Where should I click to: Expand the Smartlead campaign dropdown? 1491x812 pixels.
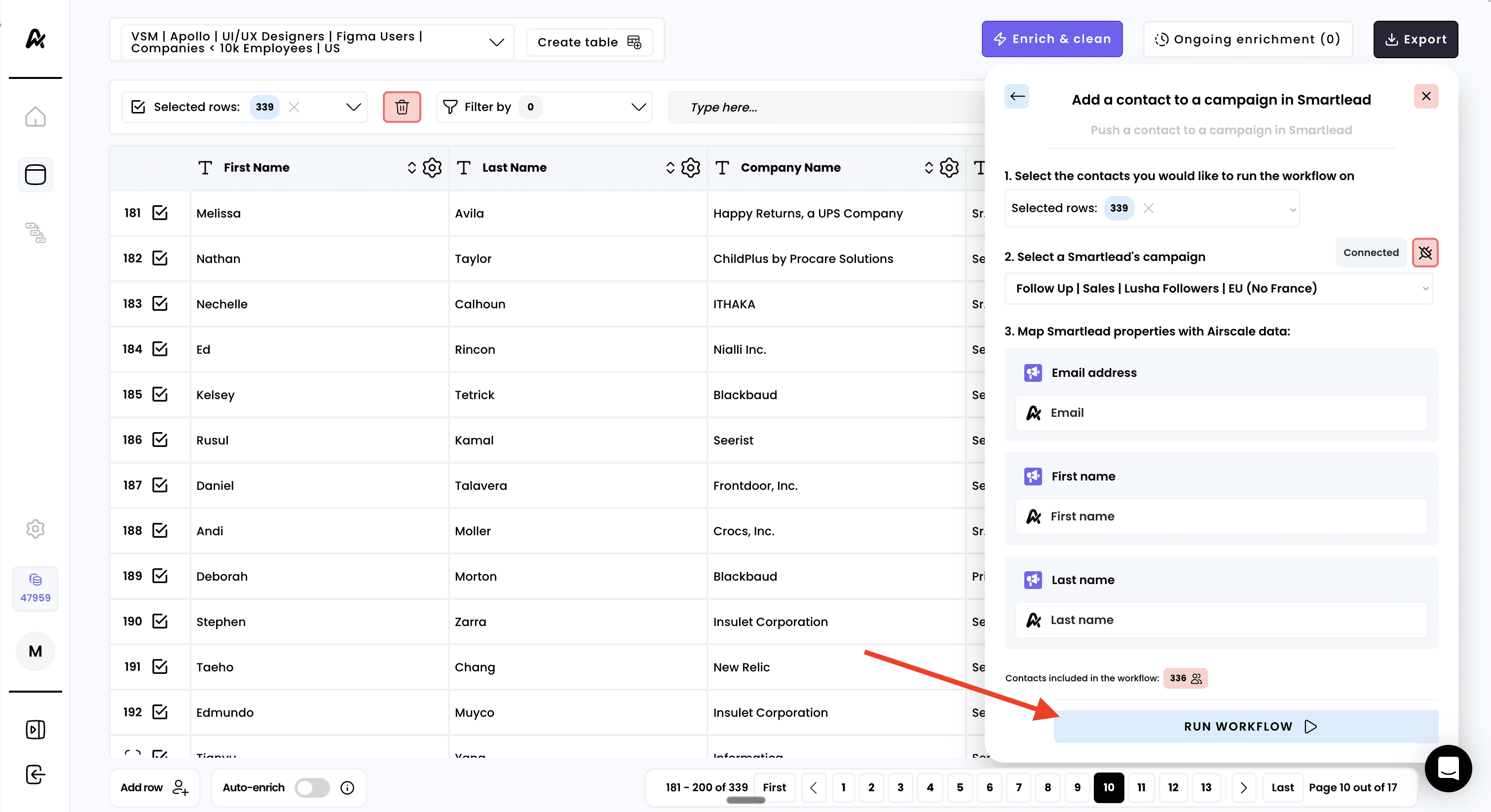pyautogui.click(x=1218, y=288)
